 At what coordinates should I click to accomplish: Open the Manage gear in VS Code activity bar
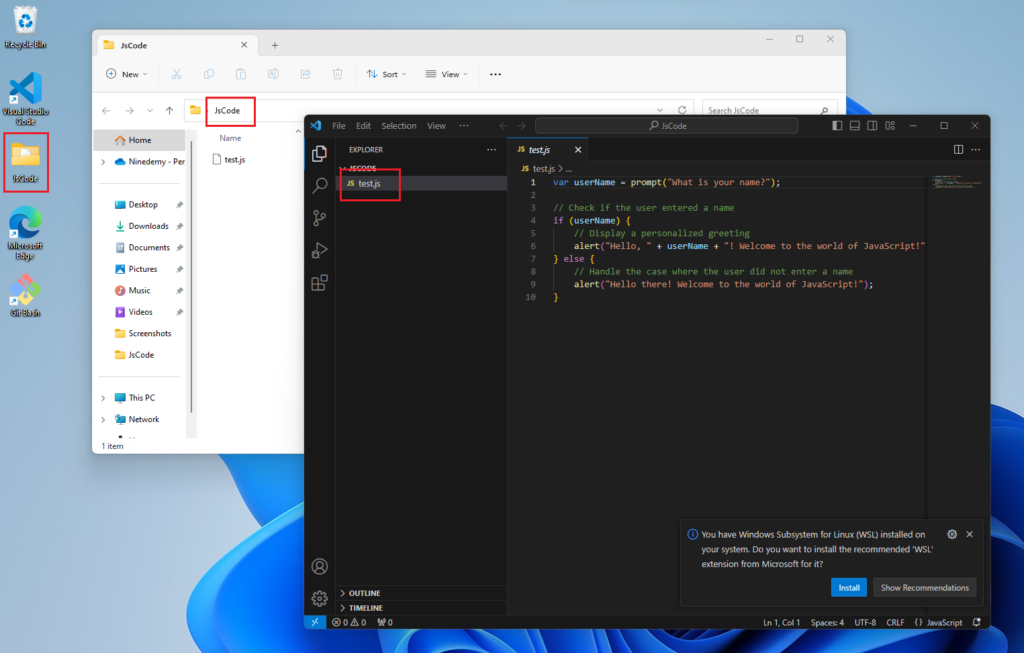(x=319, y=598)
